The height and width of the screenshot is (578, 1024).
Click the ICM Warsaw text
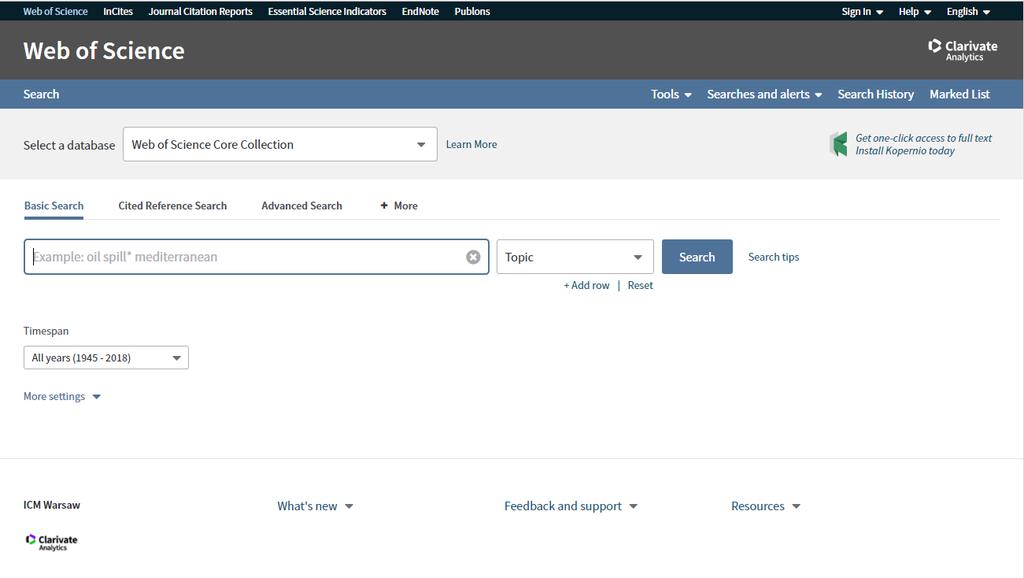point(52,505)
